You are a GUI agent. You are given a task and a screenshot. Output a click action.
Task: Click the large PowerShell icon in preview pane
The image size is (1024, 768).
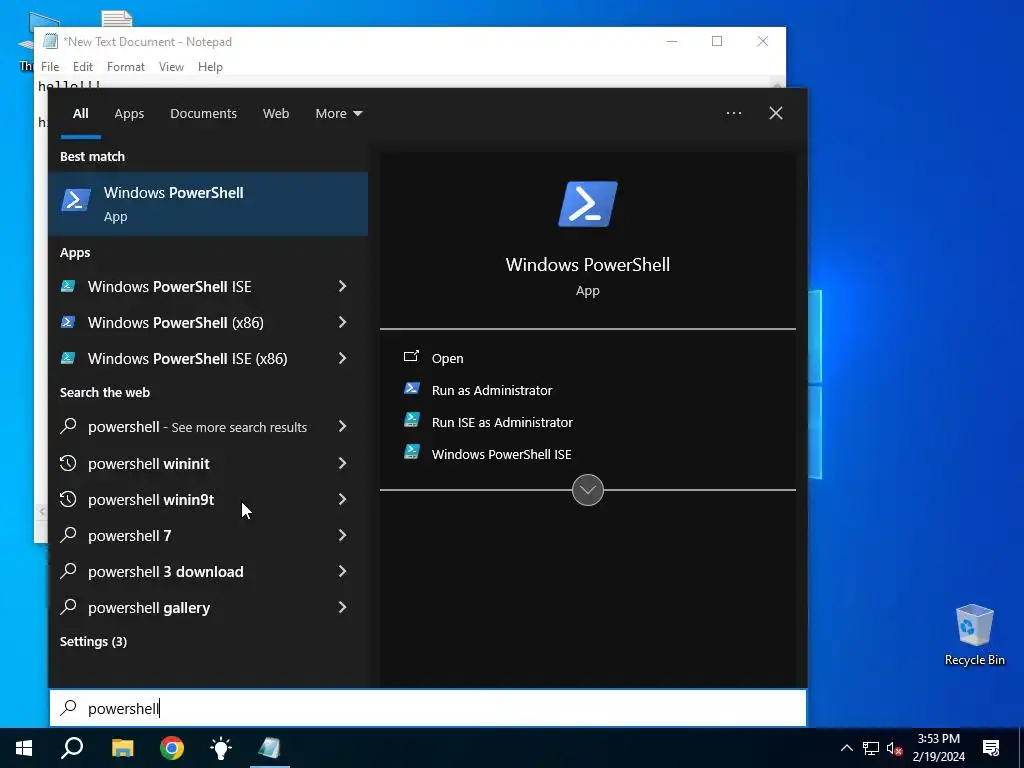click(x=588, y=204)
